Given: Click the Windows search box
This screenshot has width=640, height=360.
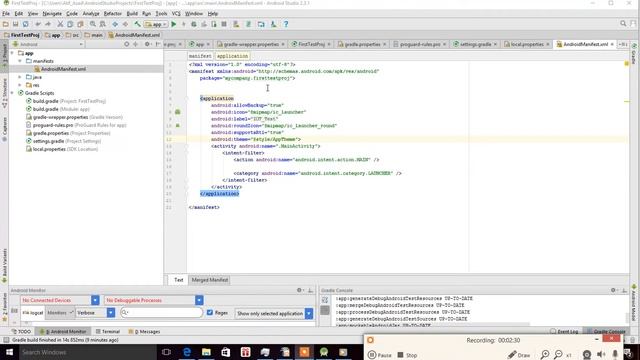Looking at the screenshot, I should (87, 352).
